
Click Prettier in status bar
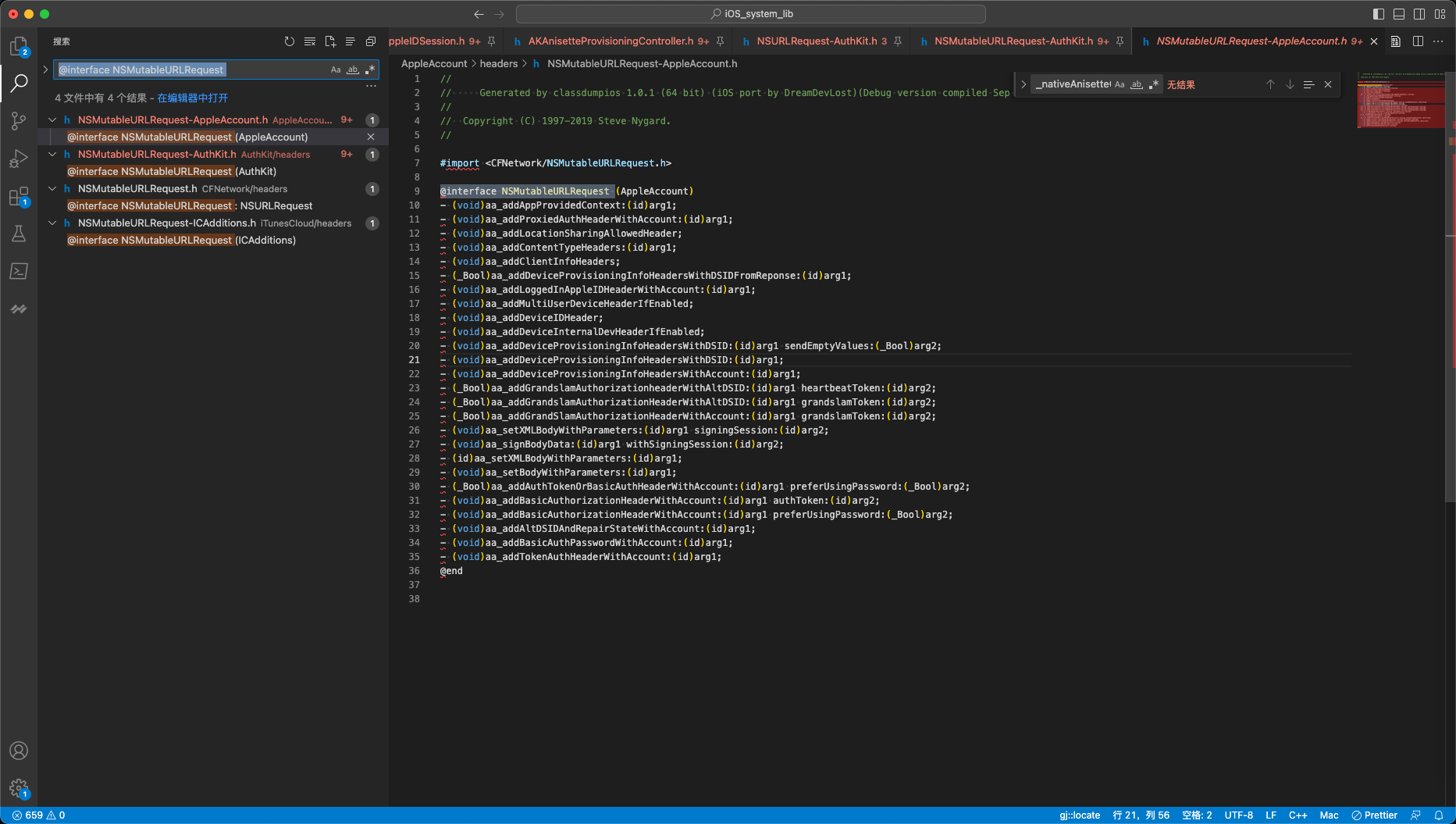coord(1374,815)
